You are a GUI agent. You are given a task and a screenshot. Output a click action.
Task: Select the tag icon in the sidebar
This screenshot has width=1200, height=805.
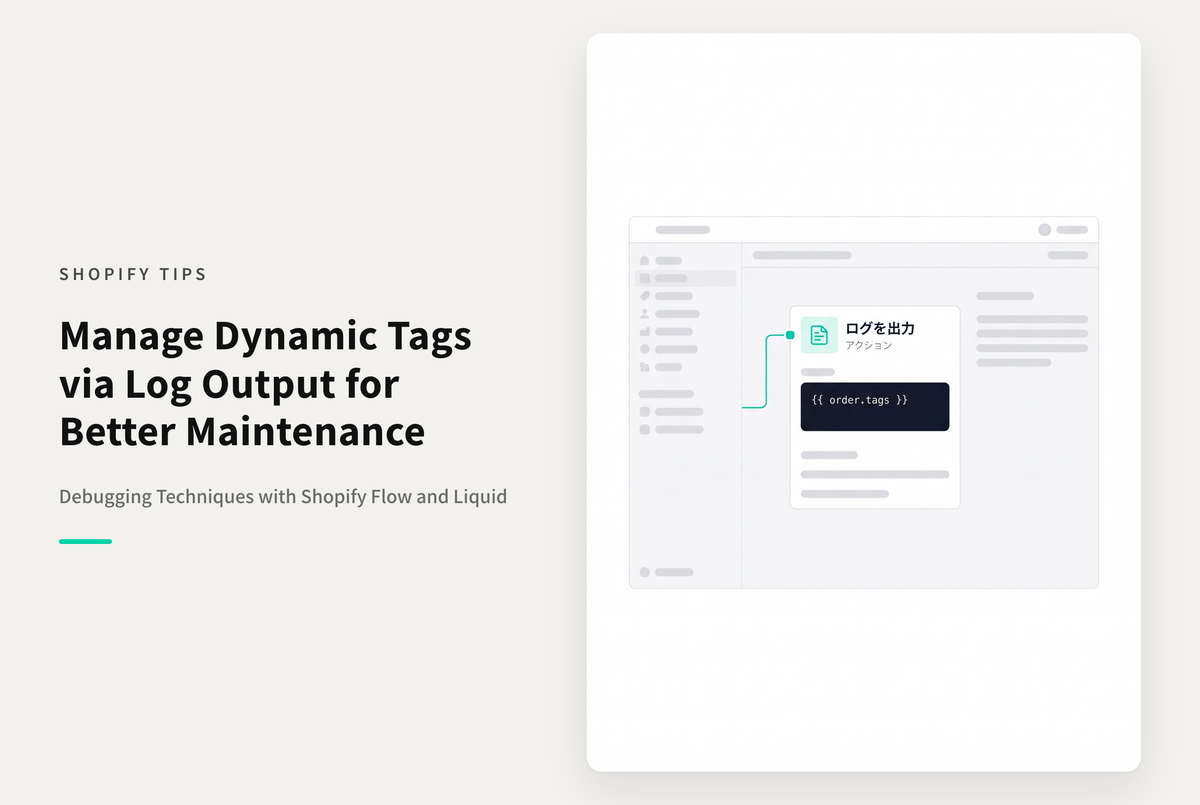[644, 296]
